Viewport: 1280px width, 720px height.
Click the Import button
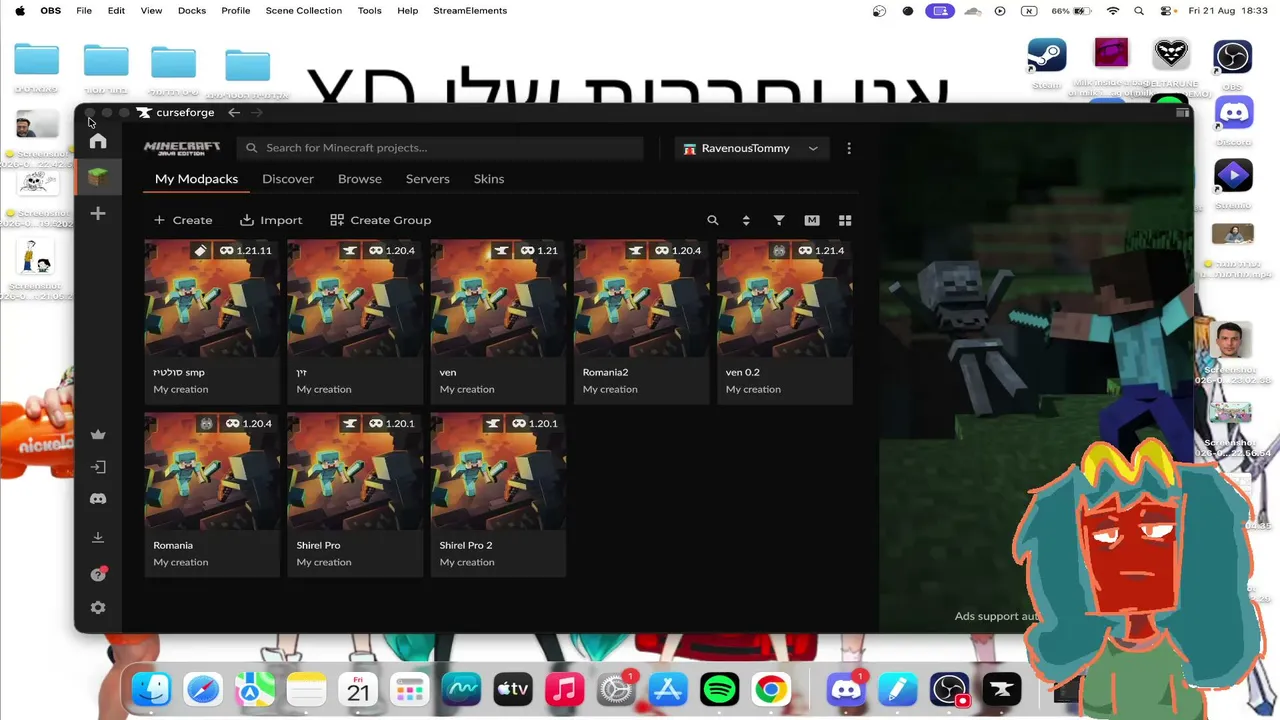pyautogui.click(x=271, y=220)
